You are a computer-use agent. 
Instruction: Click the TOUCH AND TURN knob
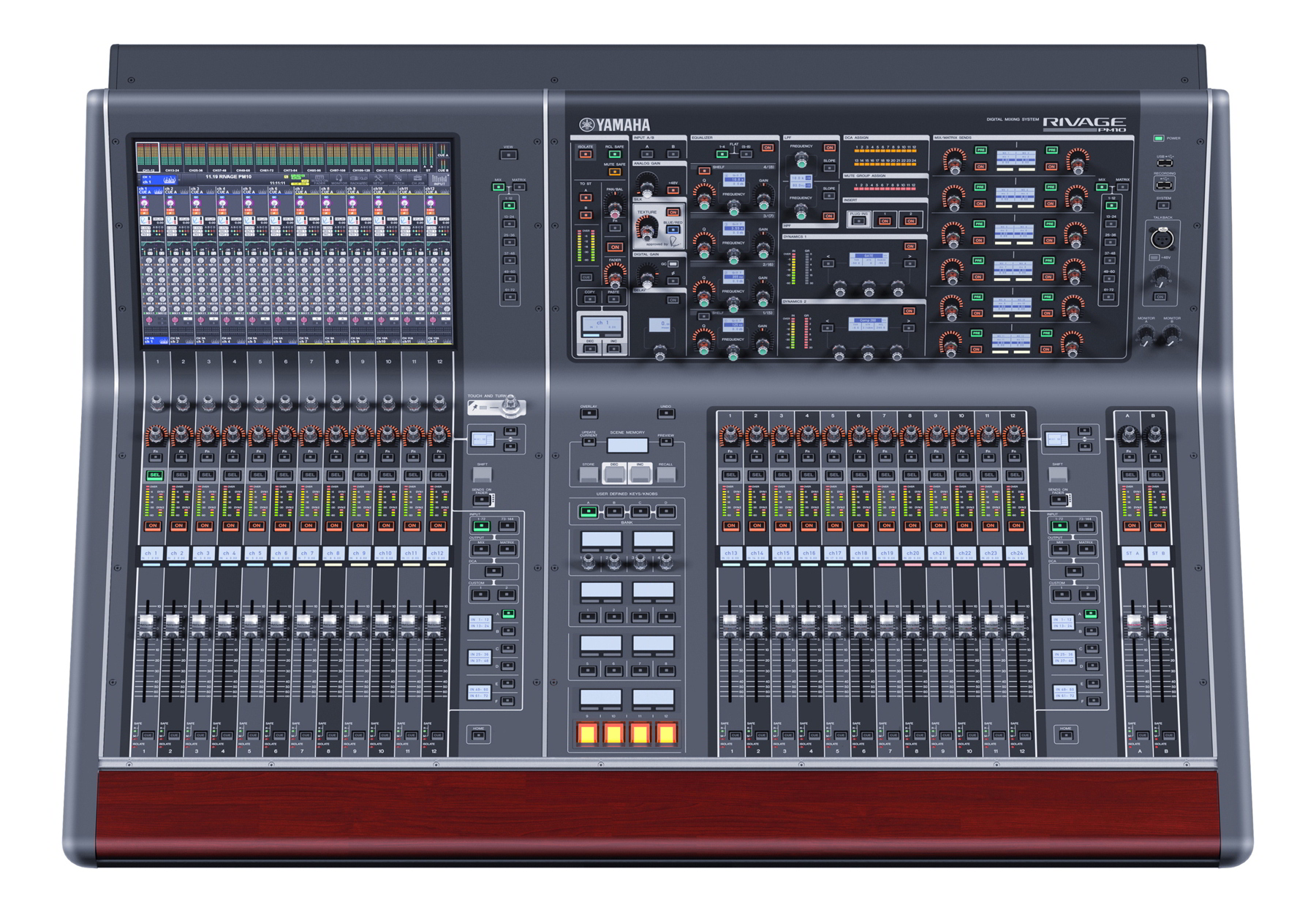point(513,404)
